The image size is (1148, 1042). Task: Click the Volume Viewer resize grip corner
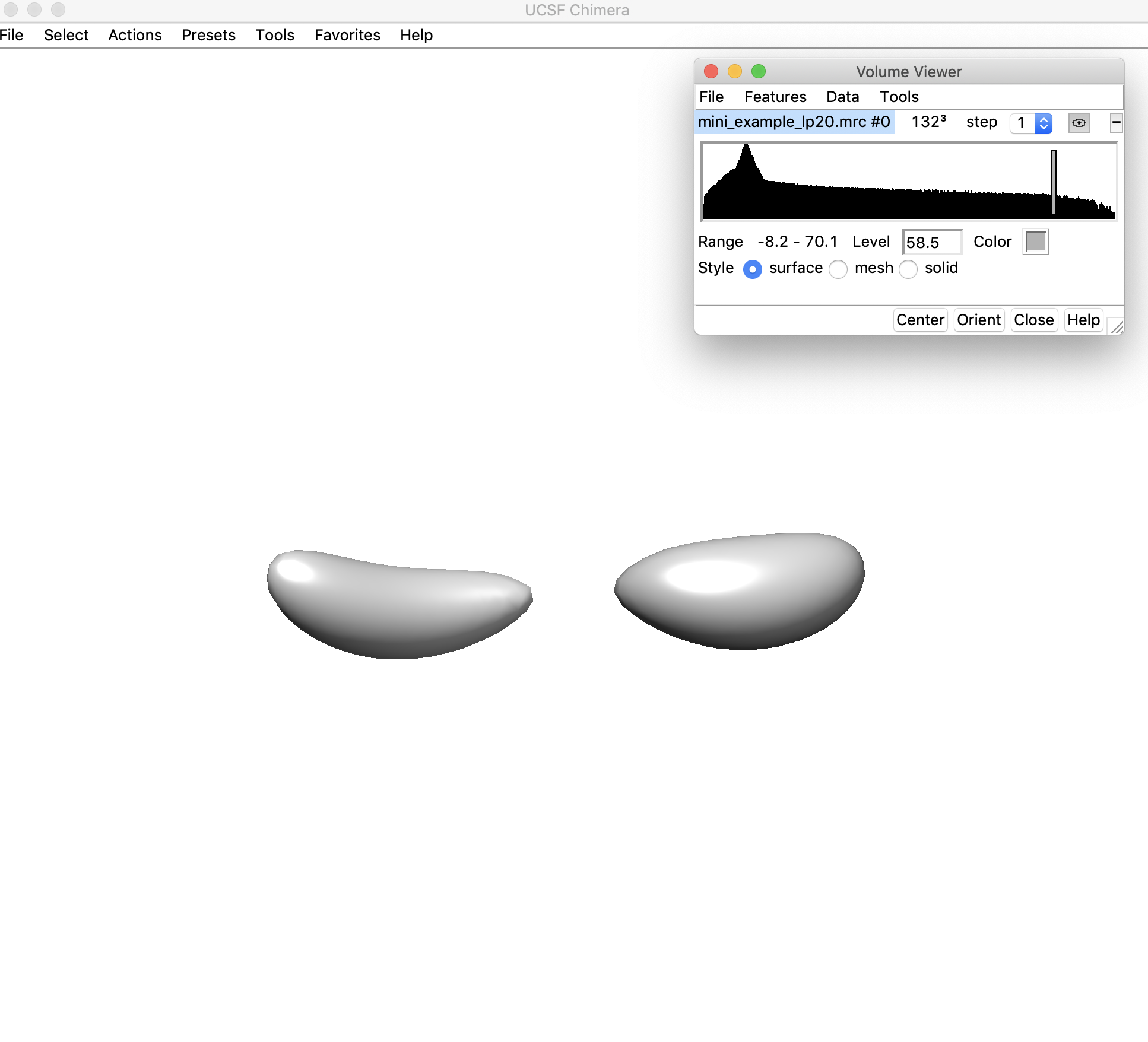tap(1116, 326)
